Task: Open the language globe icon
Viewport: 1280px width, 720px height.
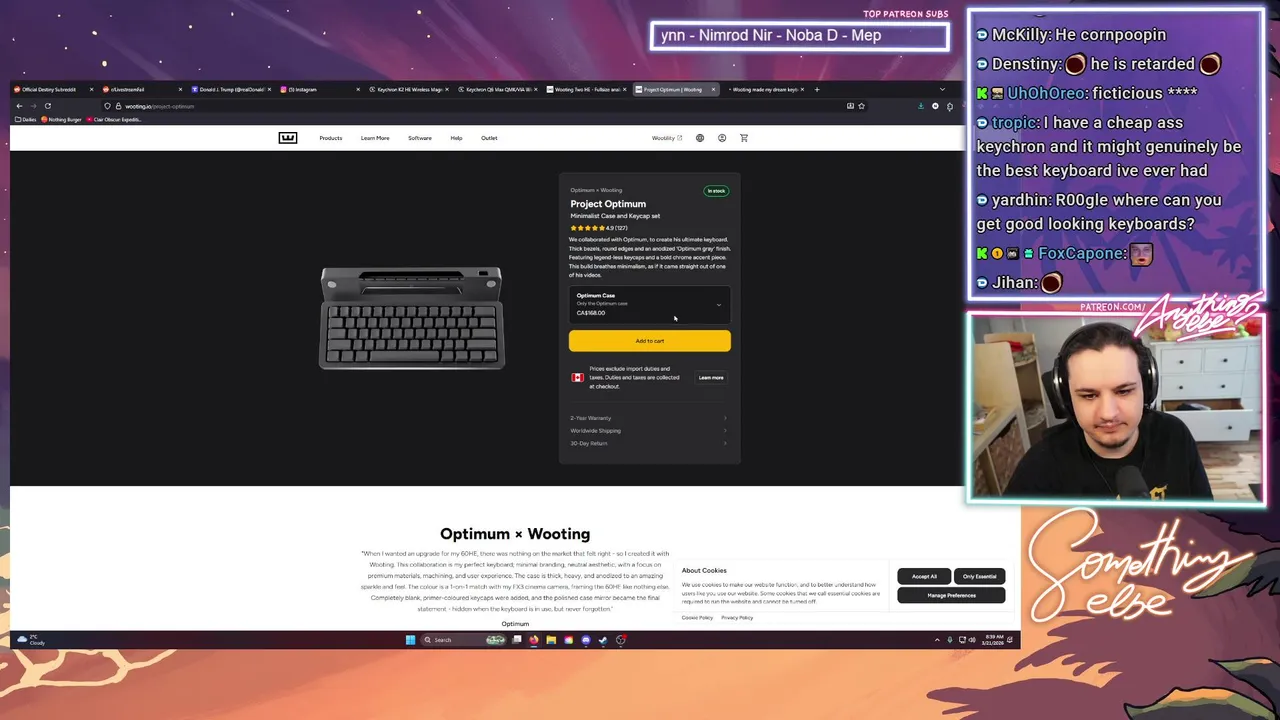Action: (x=700, y=138)
